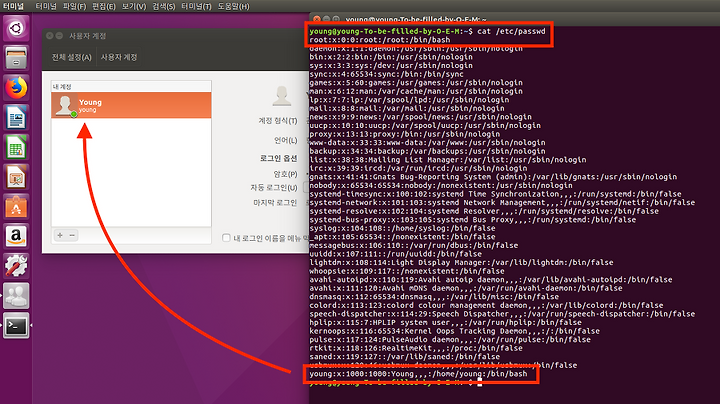Screen dimensions: 720x404
Task: Launch Firefox from the dock
Action: pyautogui.click(x=16, y=88)
